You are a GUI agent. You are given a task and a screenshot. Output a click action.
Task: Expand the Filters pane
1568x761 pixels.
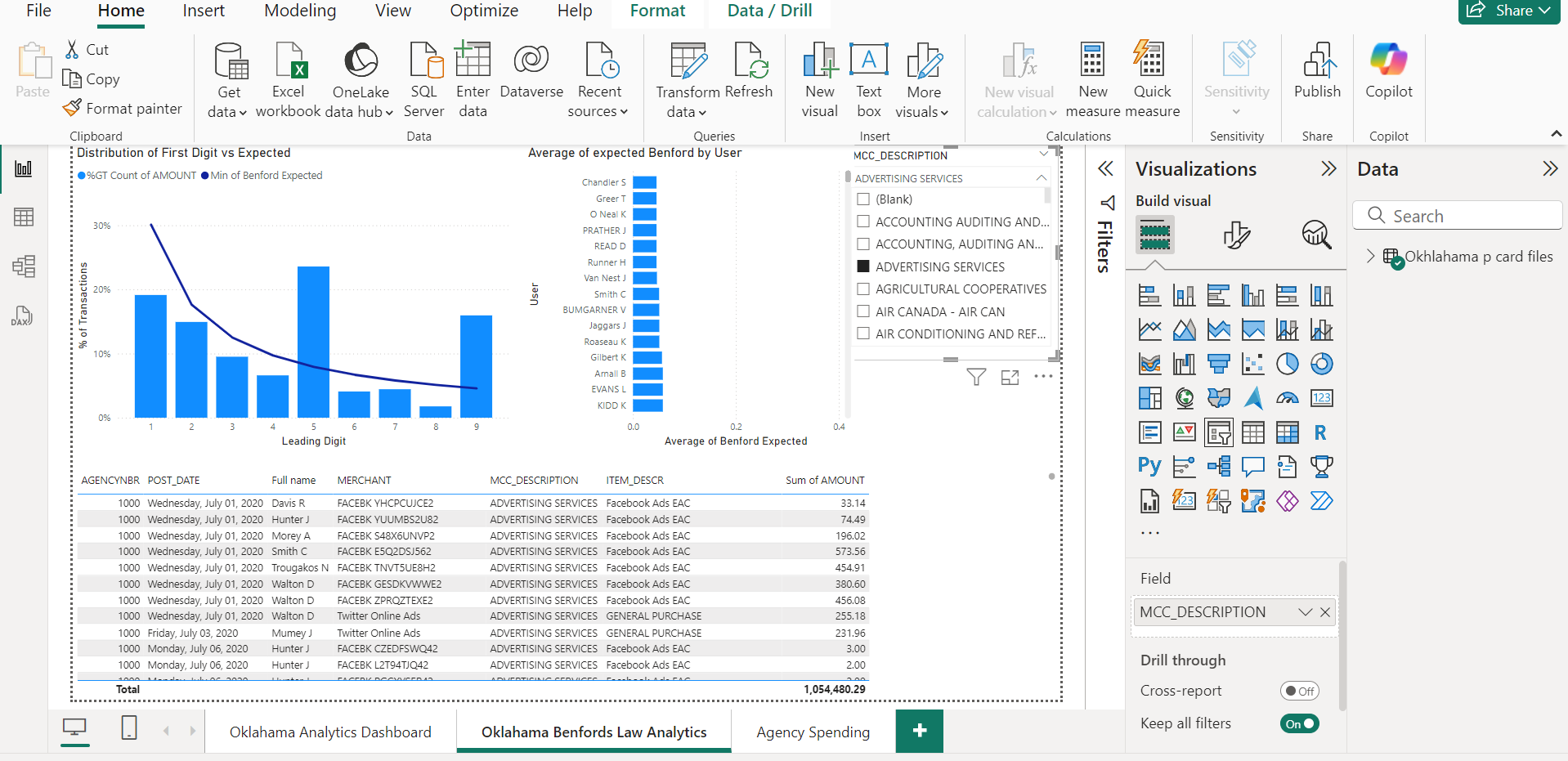(1105, 168)
